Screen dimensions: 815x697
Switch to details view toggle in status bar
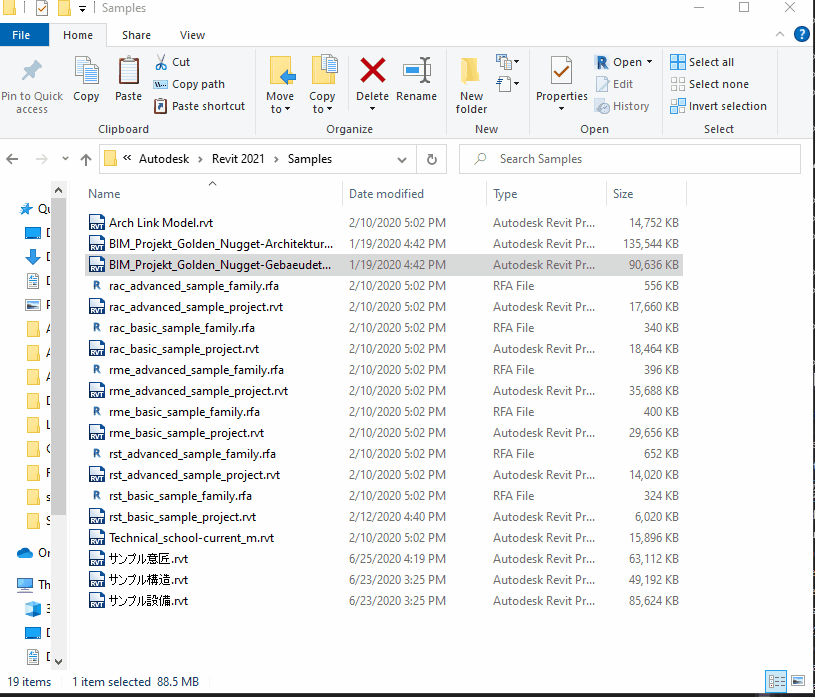[776, 681]
